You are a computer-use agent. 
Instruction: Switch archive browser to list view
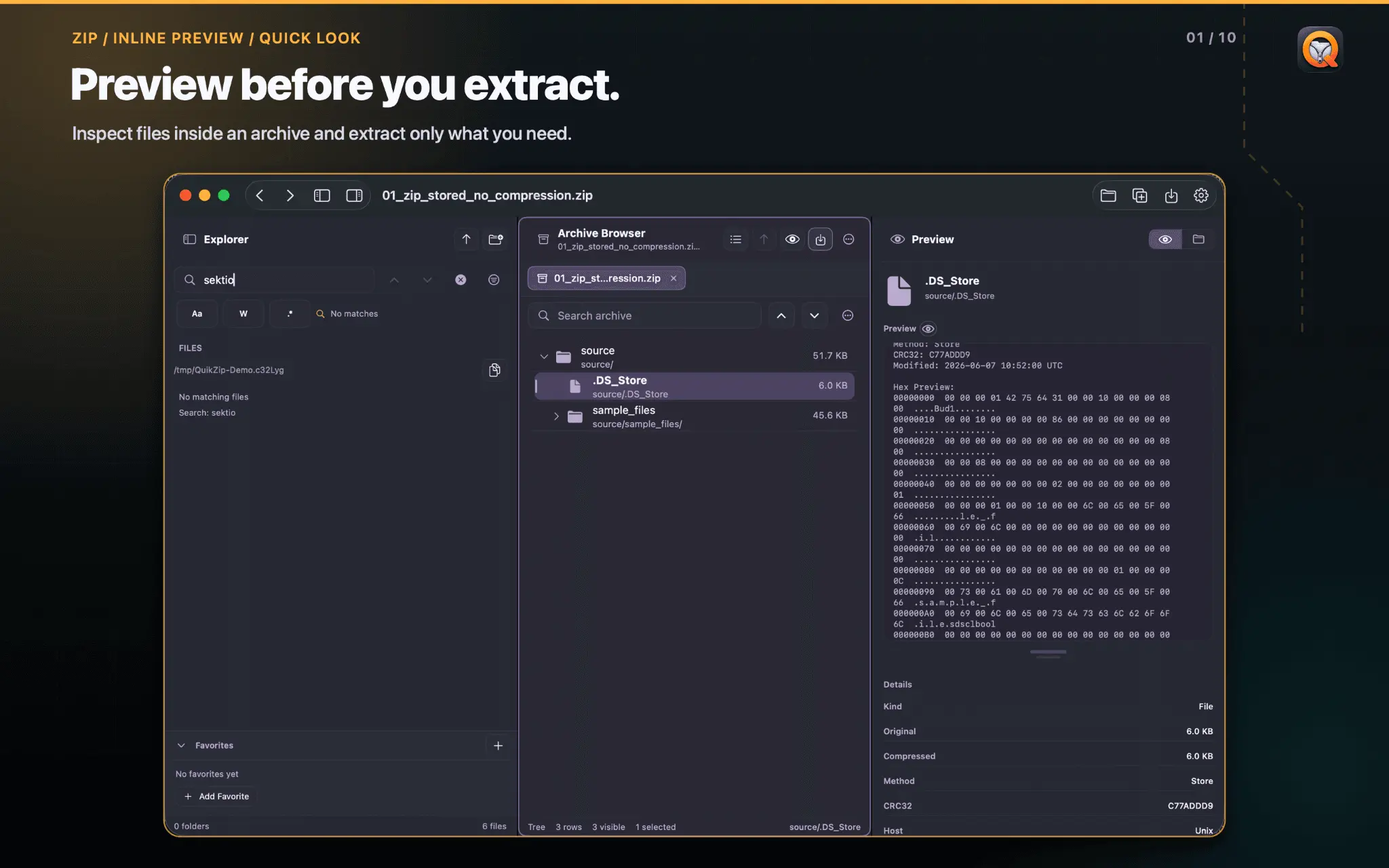[735, 239]
